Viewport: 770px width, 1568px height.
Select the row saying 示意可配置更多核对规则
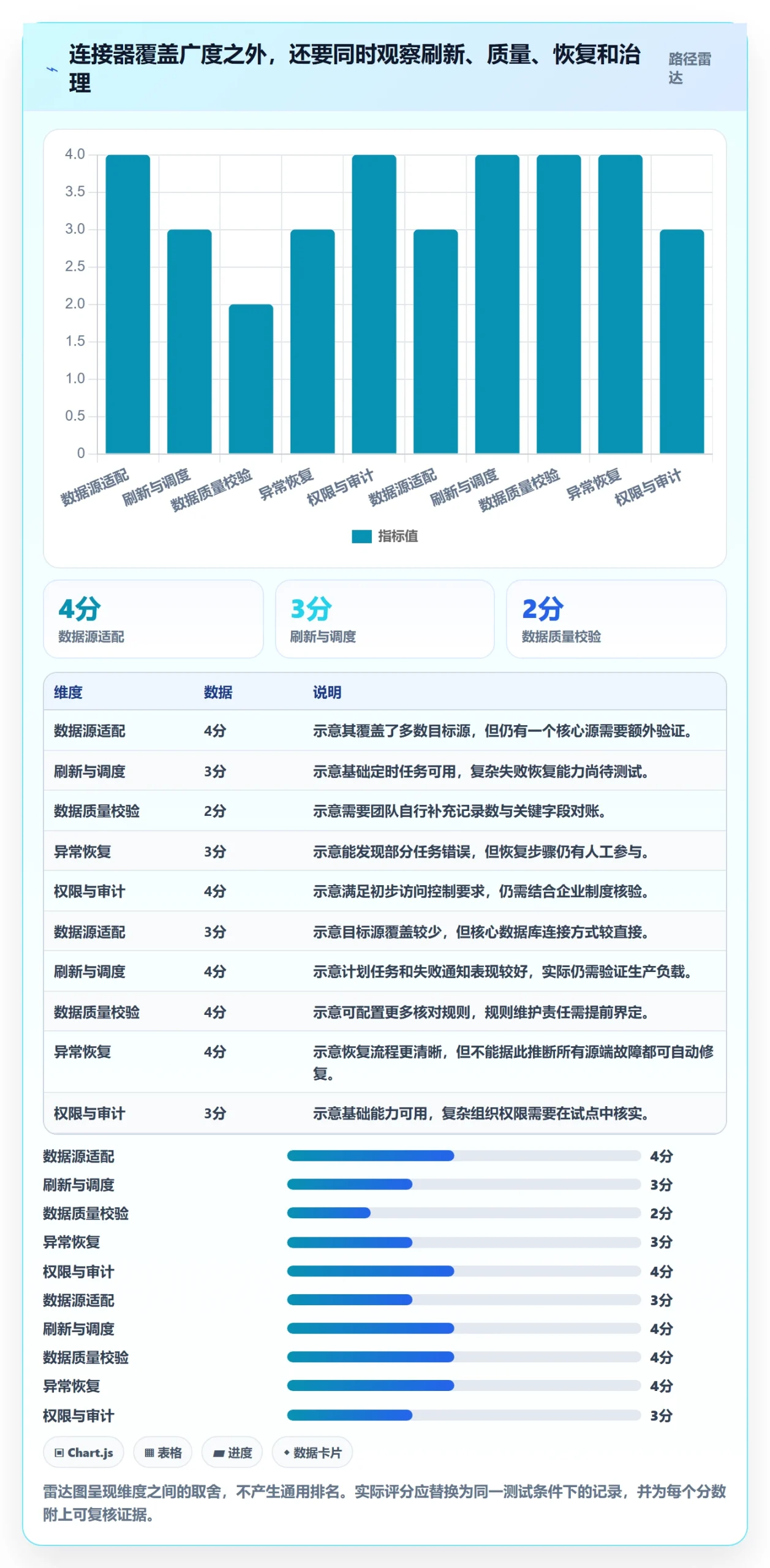click(385, 1012)
